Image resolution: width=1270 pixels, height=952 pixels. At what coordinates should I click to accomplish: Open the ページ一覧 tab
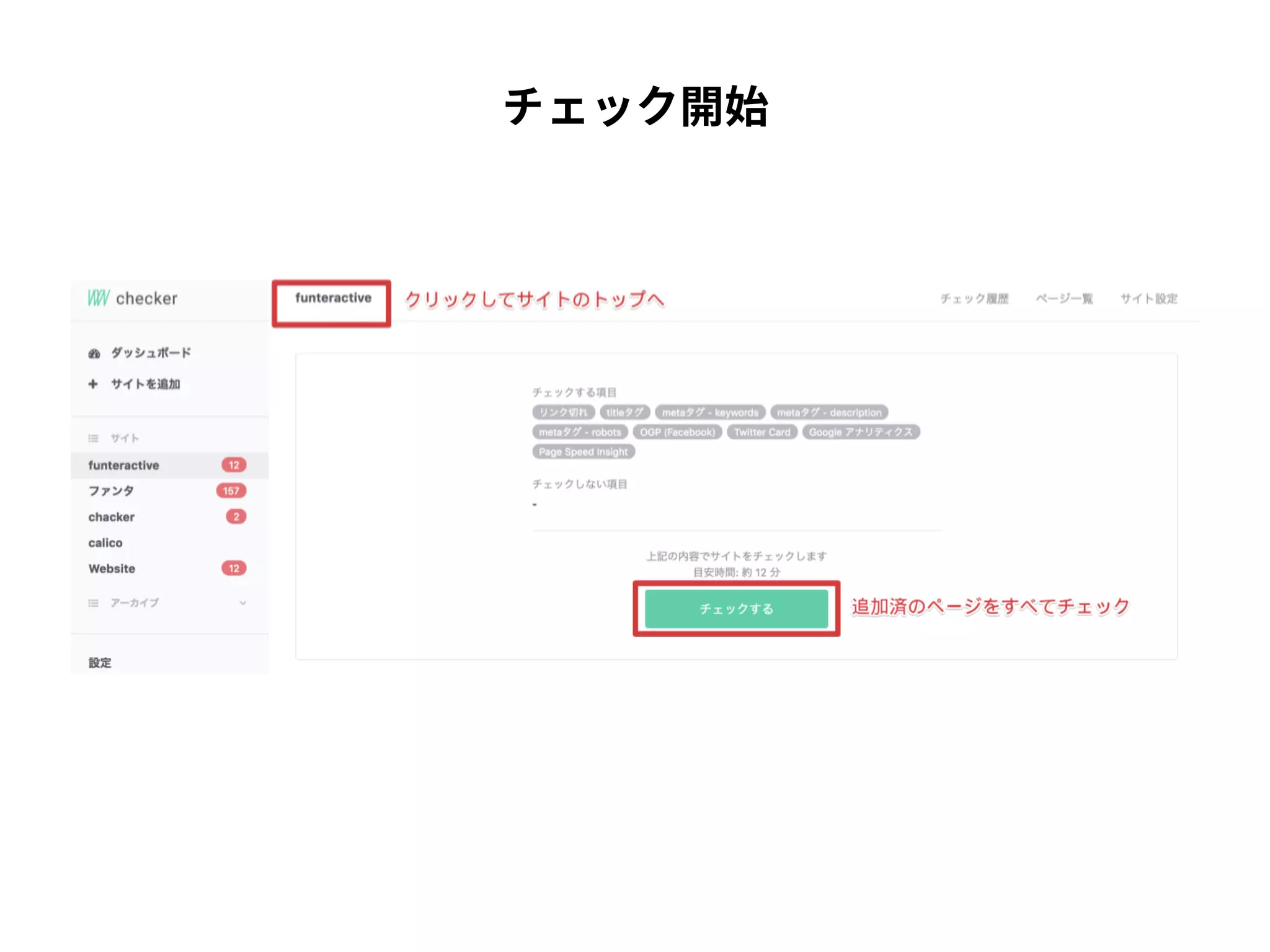click(1064, 299)
